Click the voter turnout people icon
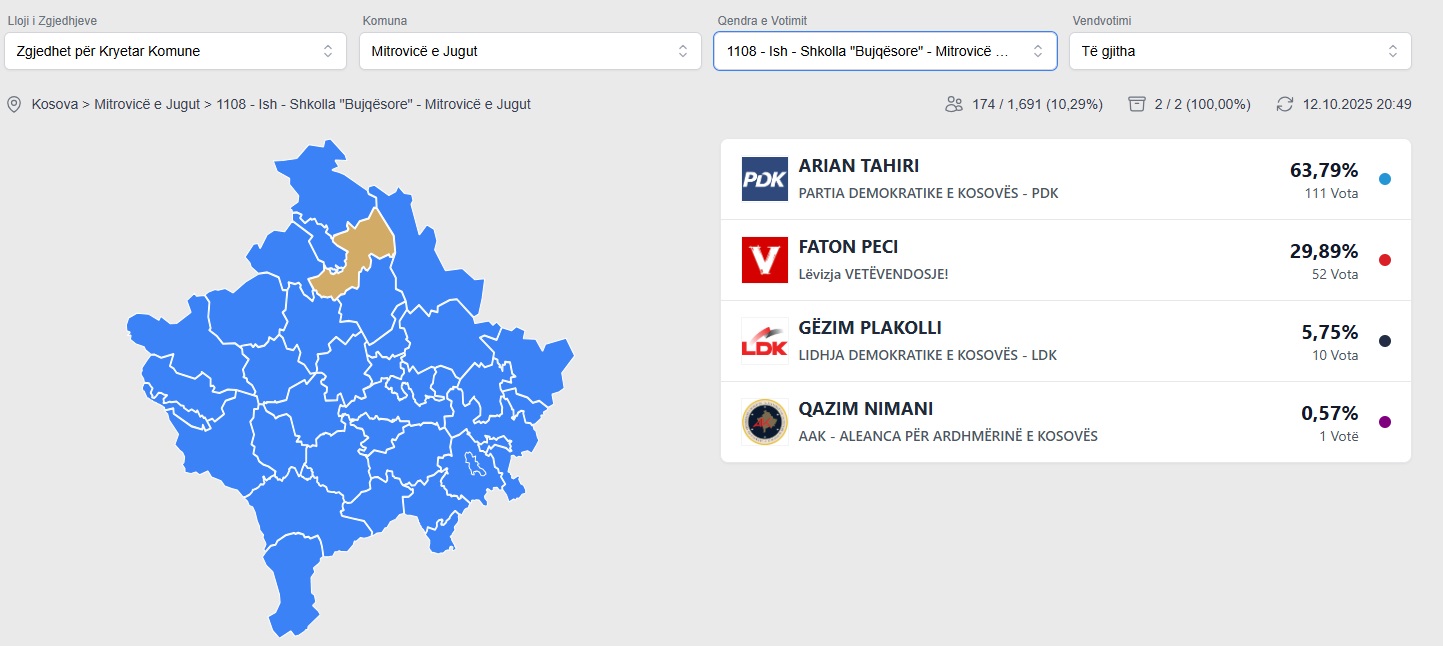 click(953, 104)
